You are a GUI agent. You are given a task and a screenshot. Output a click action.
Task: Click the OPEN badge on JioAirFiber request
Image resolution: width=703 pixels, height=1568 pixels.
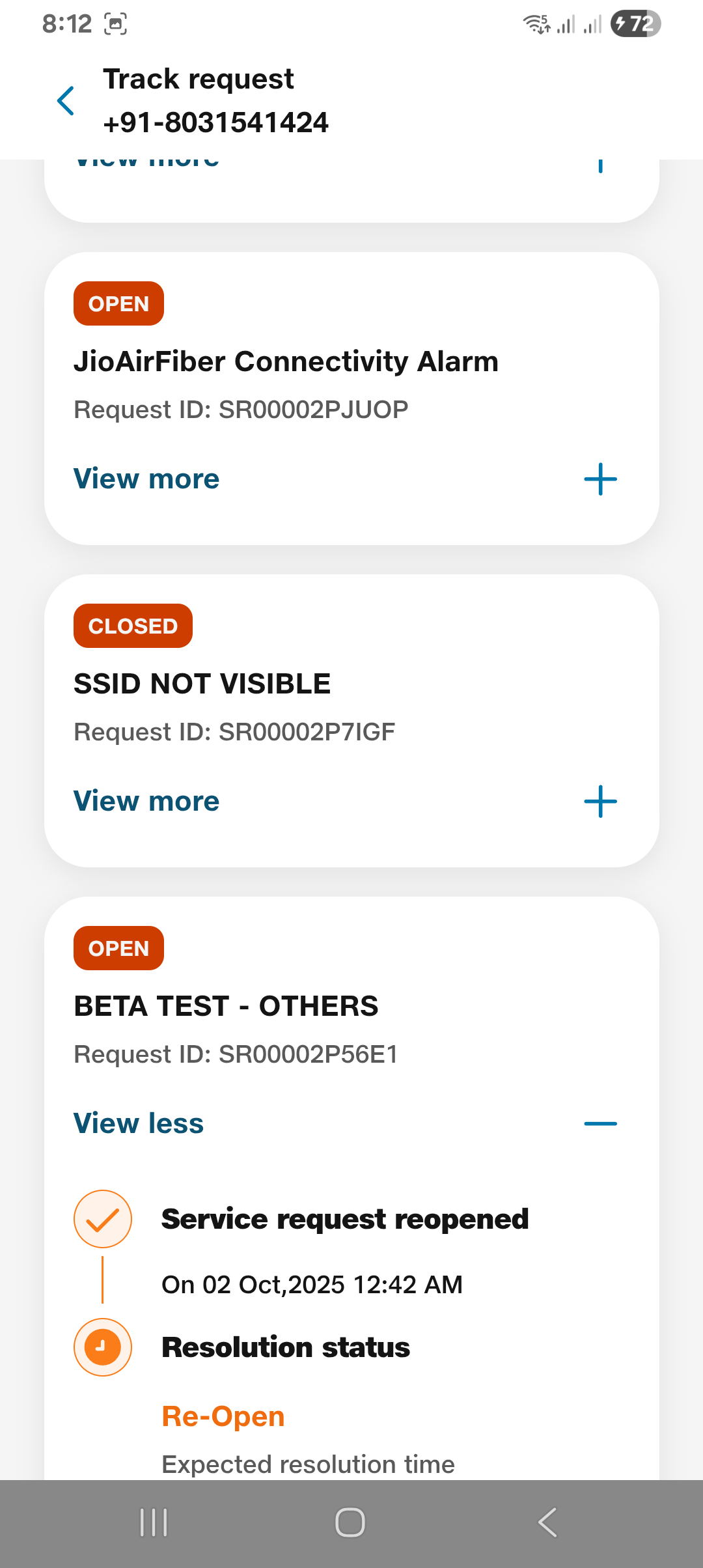click(118, 304)
